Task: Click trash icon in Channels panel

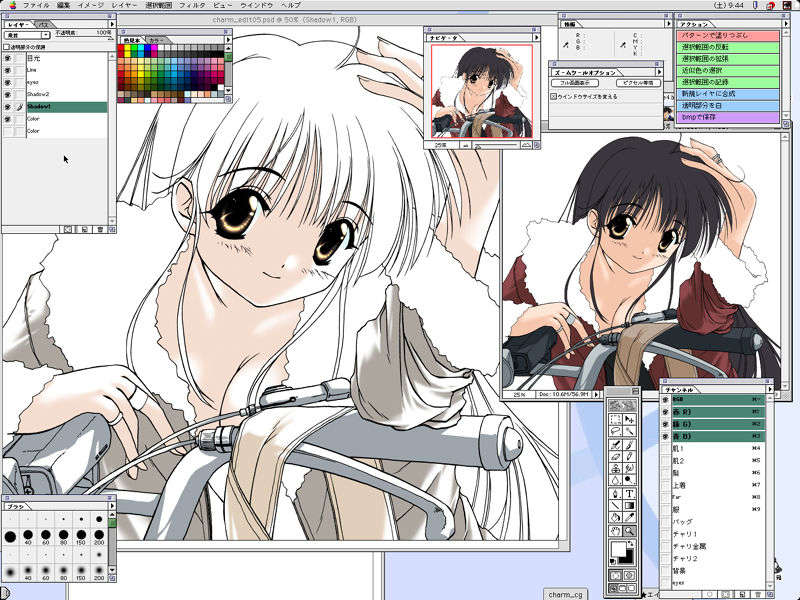Action: click(x=758, y=595)
